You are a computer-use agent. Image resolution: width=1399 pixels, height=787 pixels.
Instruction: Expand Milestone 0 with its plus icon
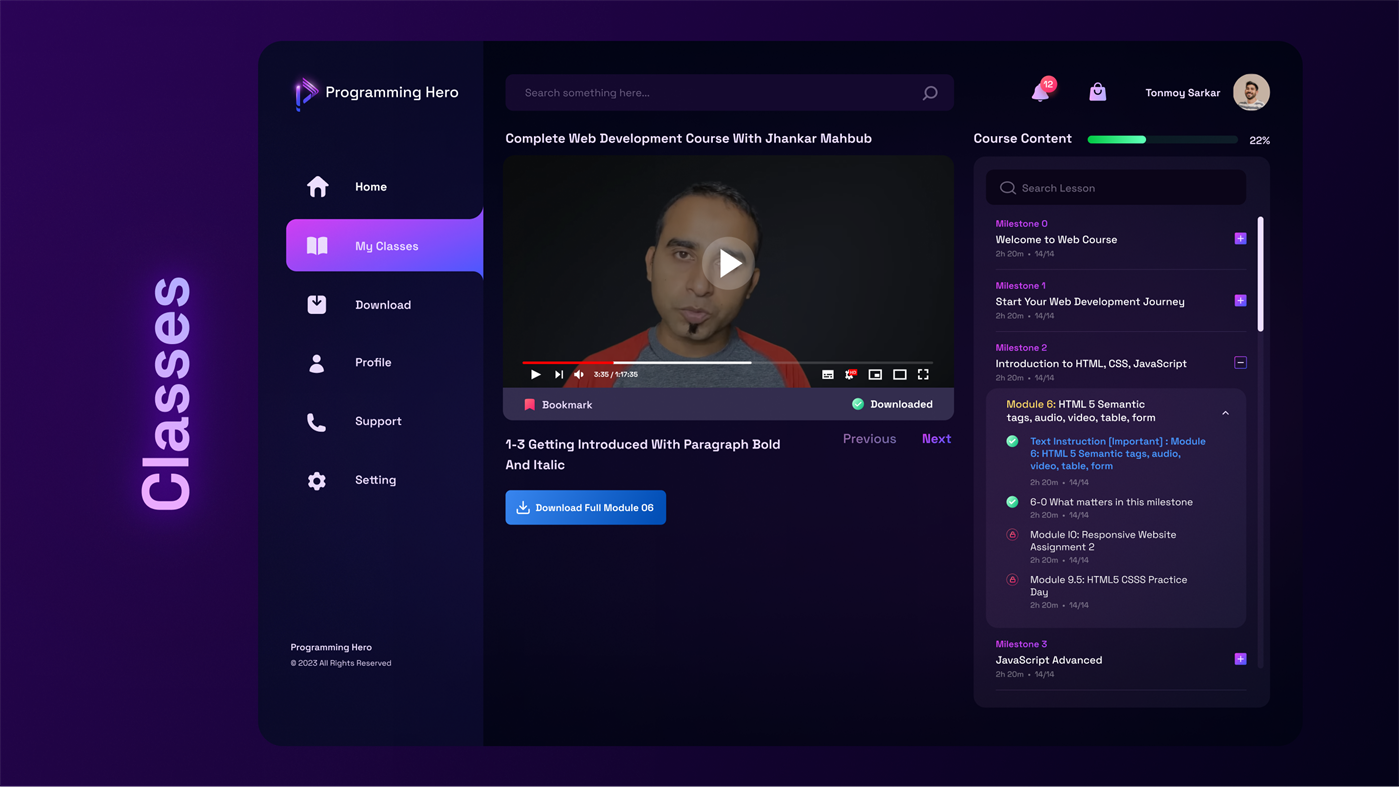point(1240,239)
